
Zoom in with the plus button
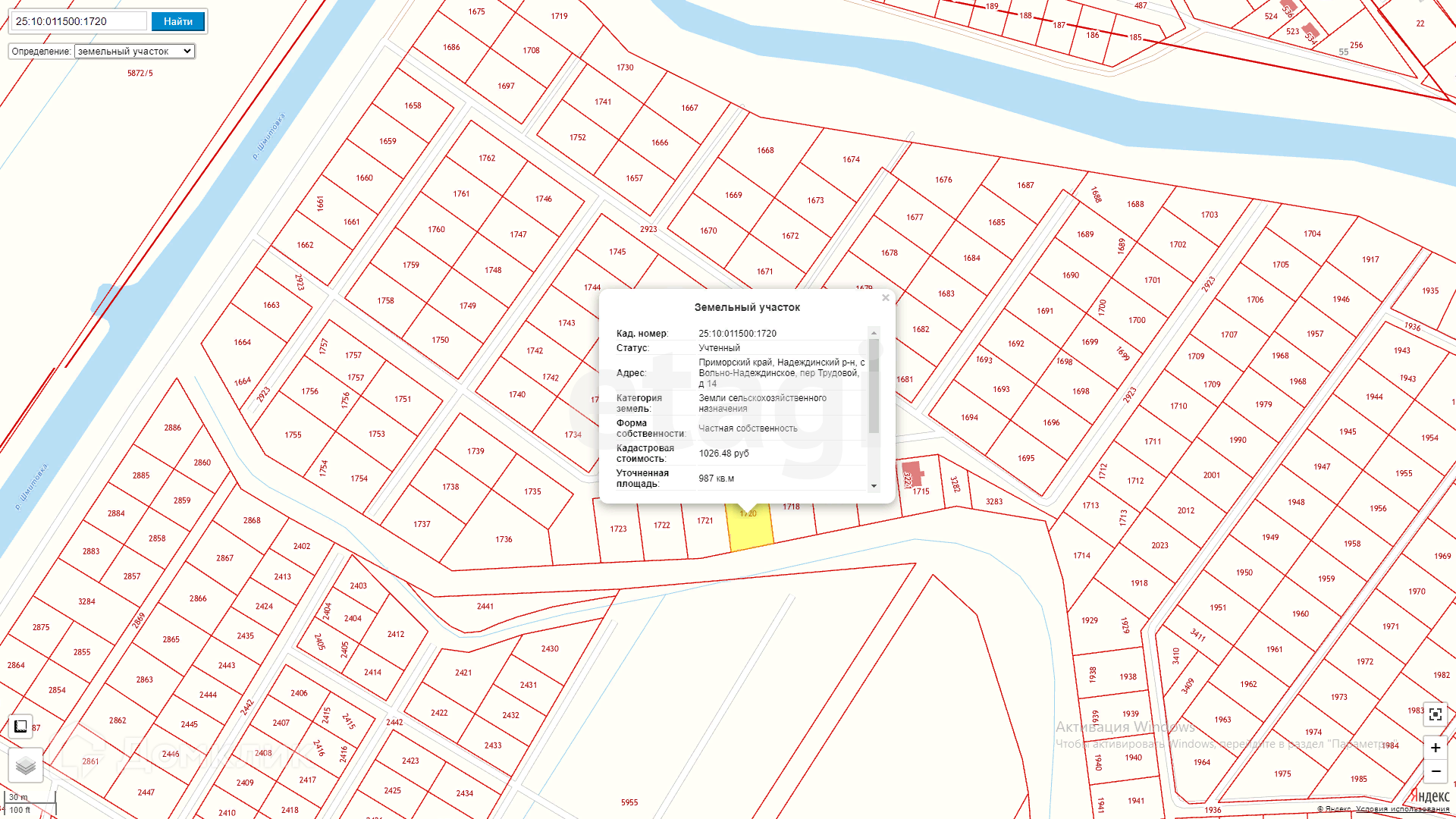1435,748
